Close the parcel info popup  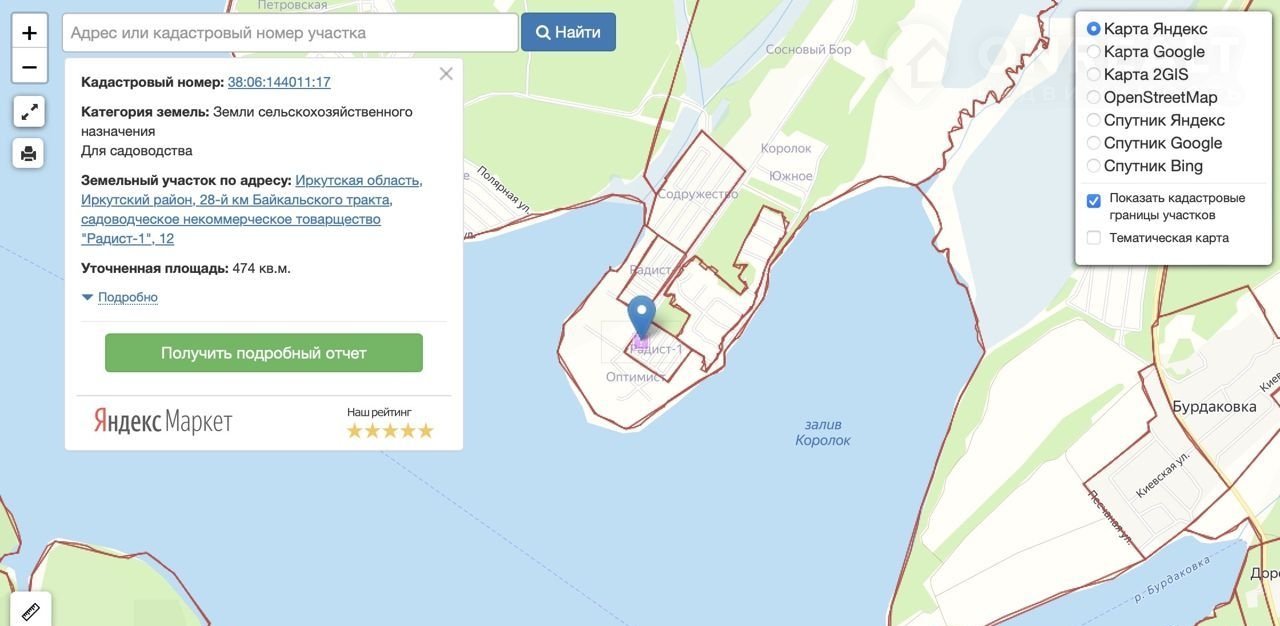coord(446,74)
